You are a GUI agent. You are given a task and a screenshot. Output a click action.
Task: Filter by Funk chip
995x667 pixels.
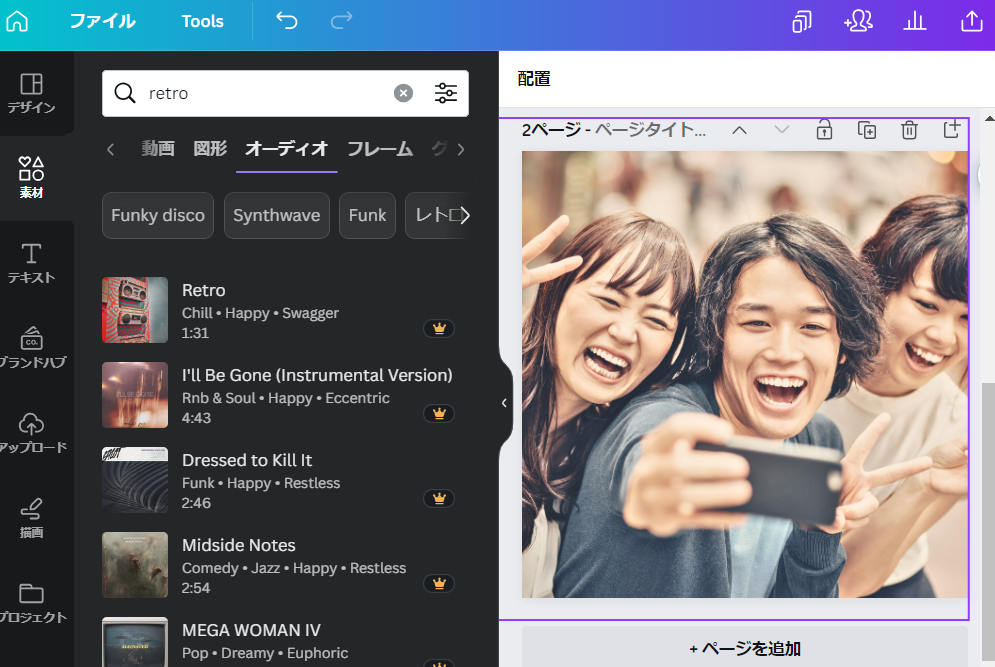coord(367,216)
